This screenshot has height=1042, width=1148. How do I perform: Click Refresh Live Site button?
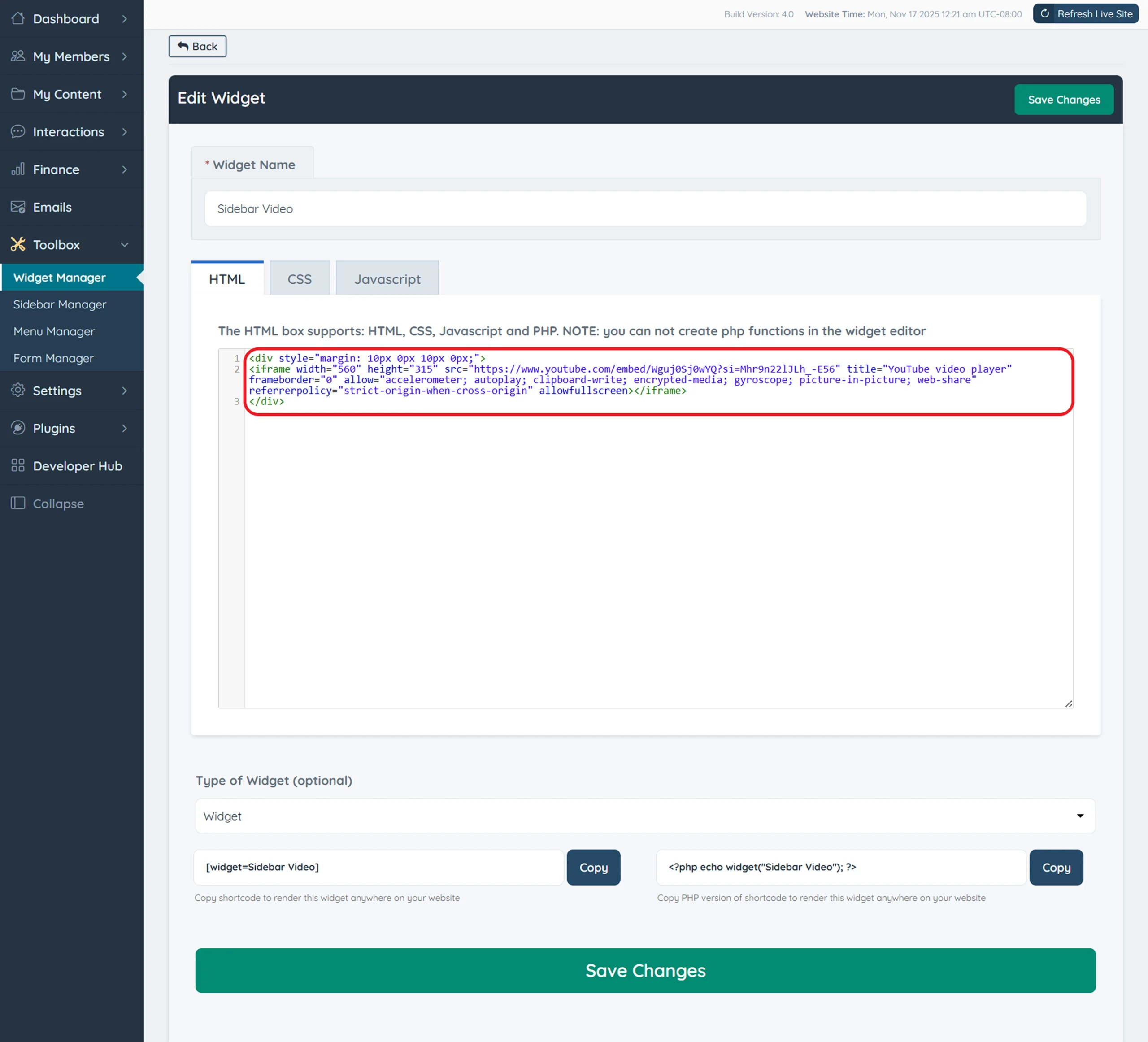click(x=1085, y=13)
